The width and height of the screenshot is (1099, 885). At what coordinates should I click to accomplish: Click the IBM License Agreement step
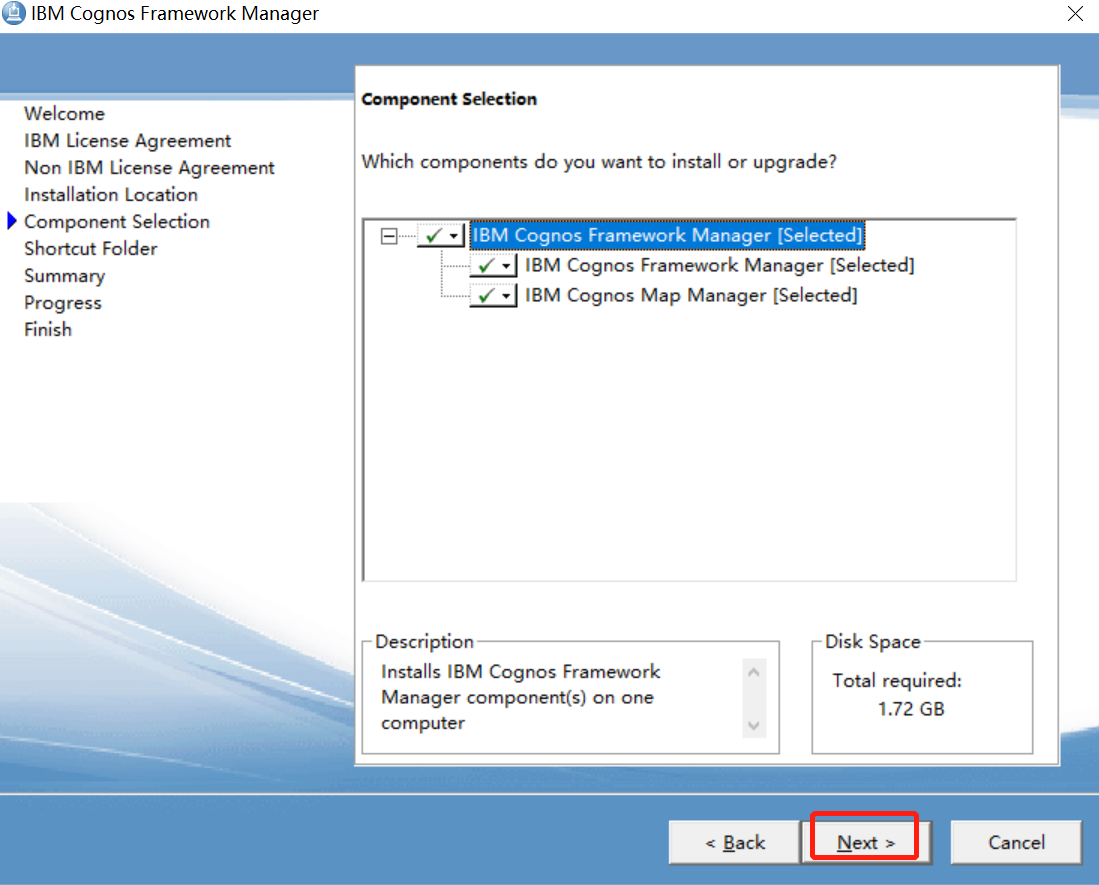pyautogui.click(x=128, y=141)
